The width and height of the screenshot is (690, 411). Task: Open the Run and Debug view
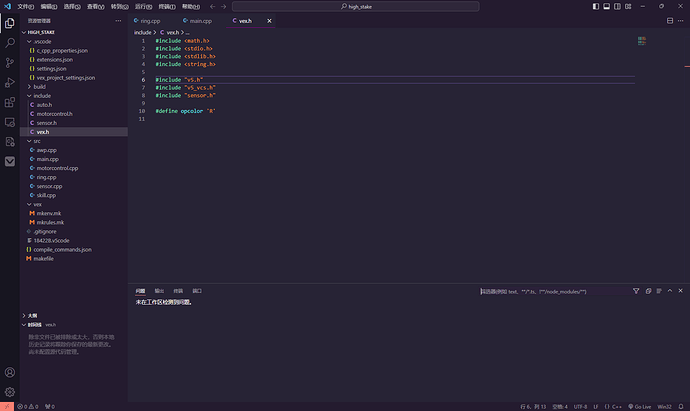tap(10, 81)
